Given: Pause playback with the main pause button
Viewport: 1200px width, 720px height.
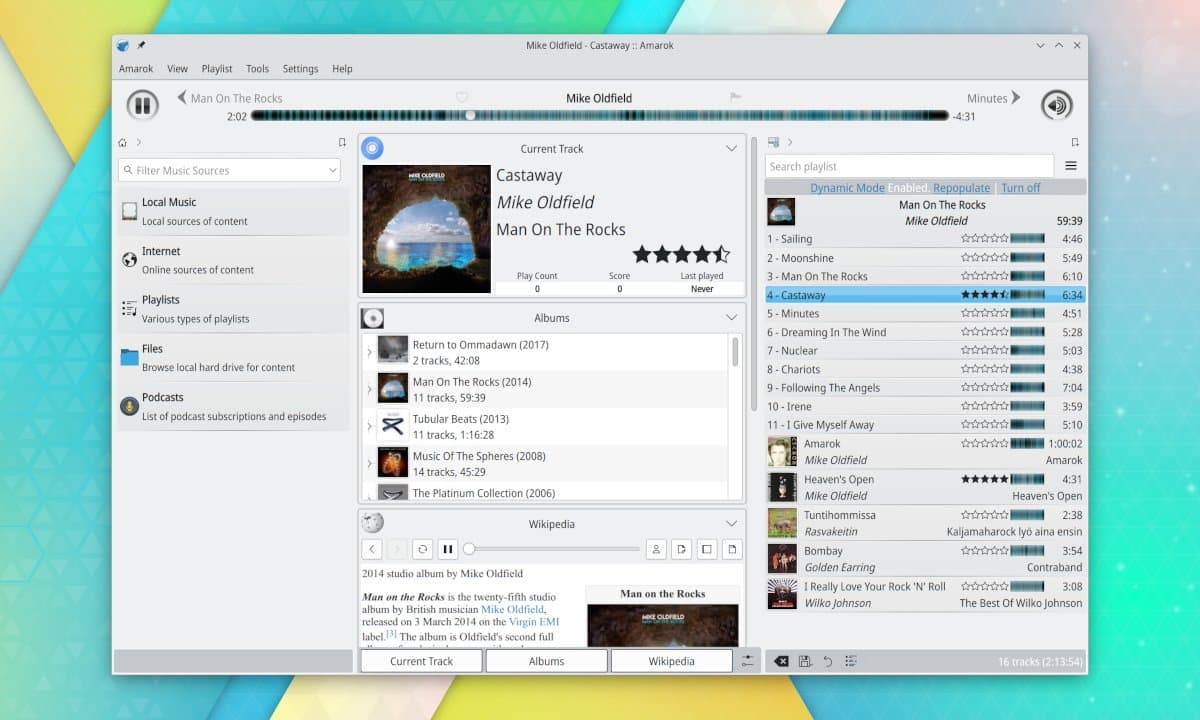Looking at the screenshot, I should pyautogui.click(x=142, y=105).
